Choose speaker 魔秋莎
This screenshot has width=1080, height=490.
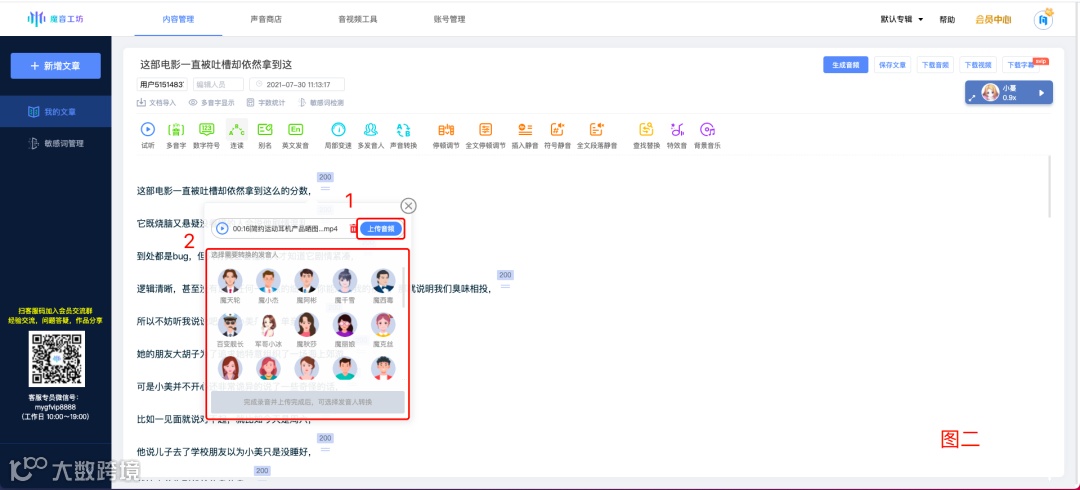[x=307, y=330]
